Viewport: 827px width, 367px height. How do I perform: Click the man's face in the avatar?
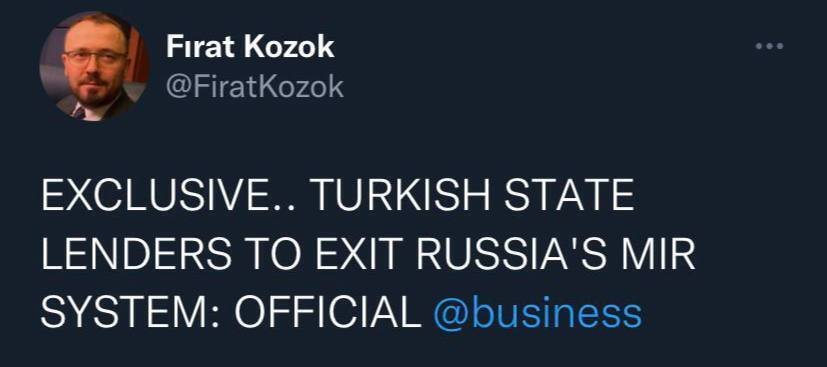pyautogui.click(x=95, y=61)
